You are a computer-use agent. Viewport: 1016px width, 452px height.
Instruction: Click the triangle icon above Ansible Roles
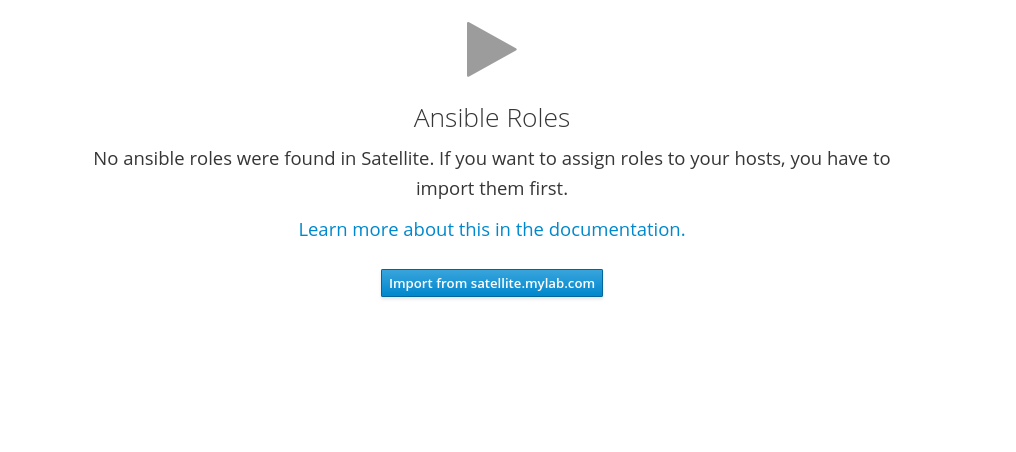click(491, 49)
